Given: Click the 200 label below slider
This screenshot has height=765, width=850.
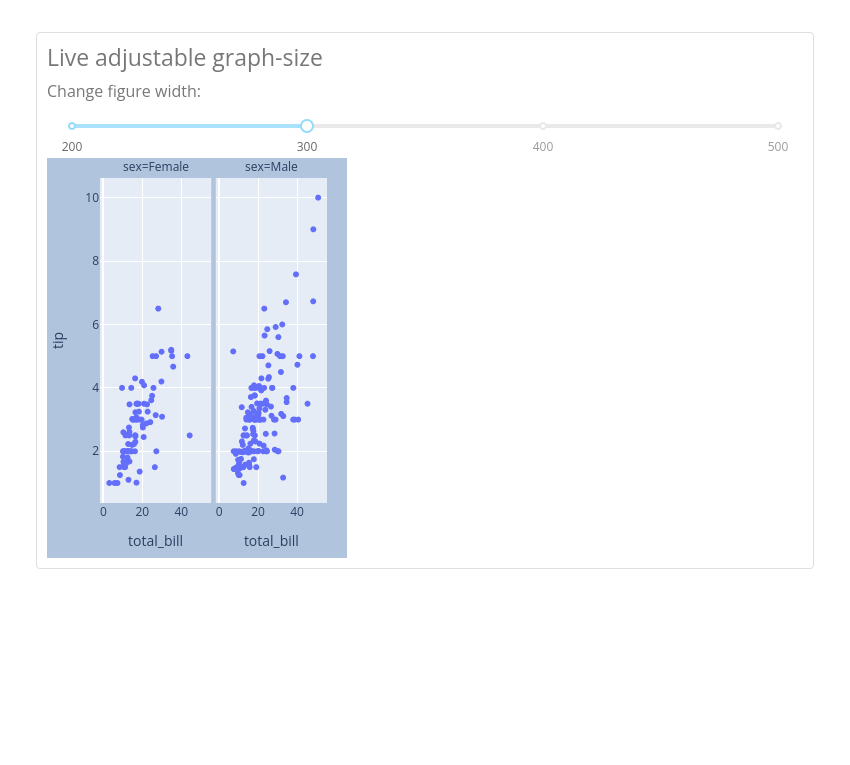Looking at the screenshot, I should tap(72, 146).
